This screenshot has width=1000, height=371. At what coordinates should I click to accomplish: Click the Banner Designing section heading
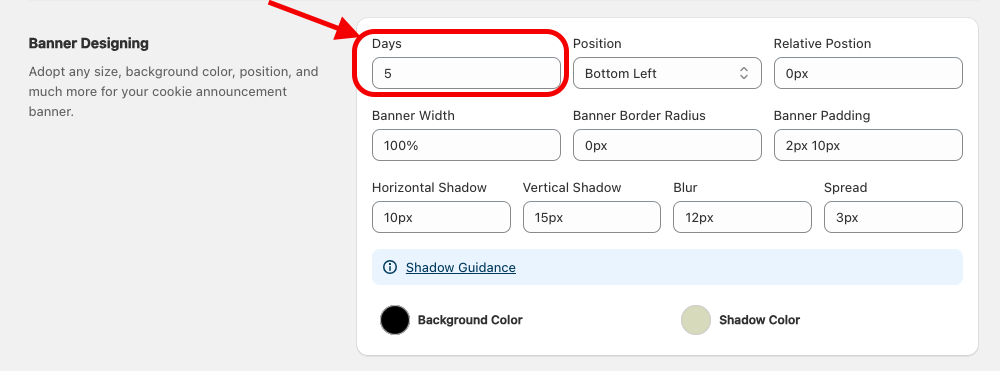(89, 43)
